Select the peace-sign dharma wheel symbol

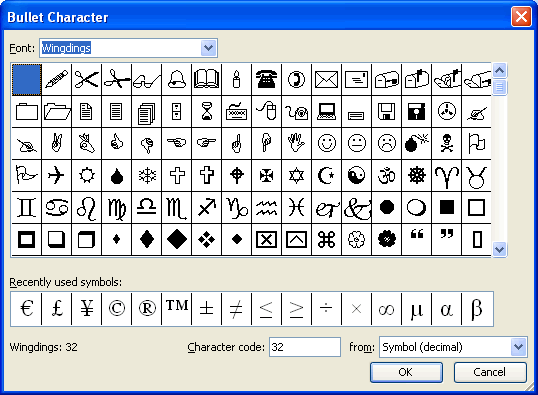point(417,175)
